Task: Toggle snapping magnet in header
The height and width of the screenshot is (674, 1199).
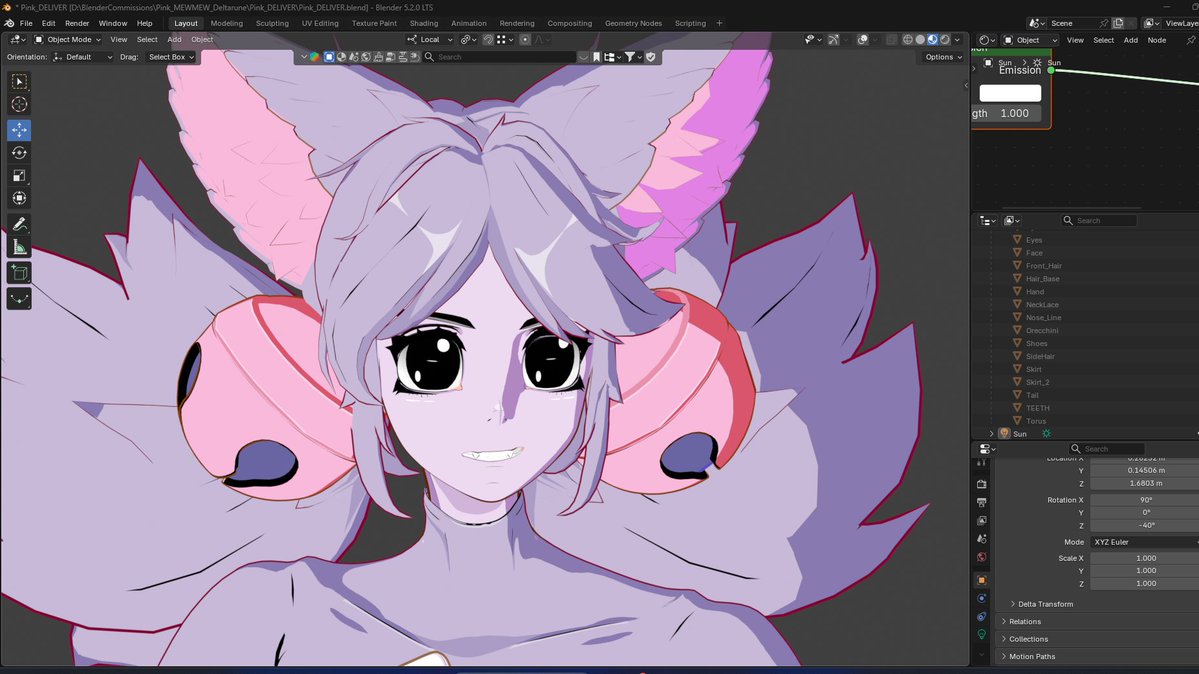Action: point(488,40)
